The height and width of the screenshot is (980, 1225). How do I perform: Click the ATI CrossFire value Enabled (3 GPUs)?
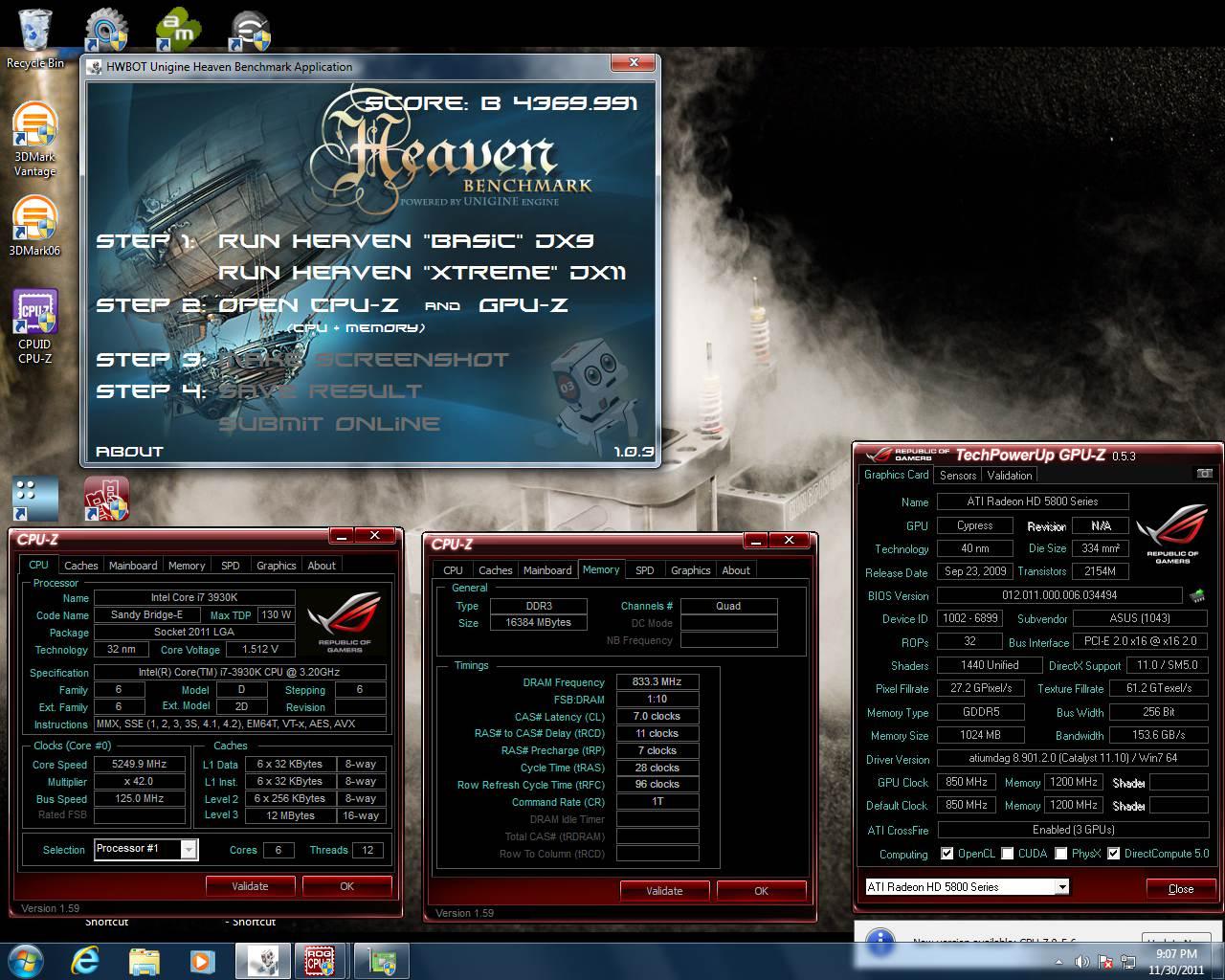[1073, 830]
